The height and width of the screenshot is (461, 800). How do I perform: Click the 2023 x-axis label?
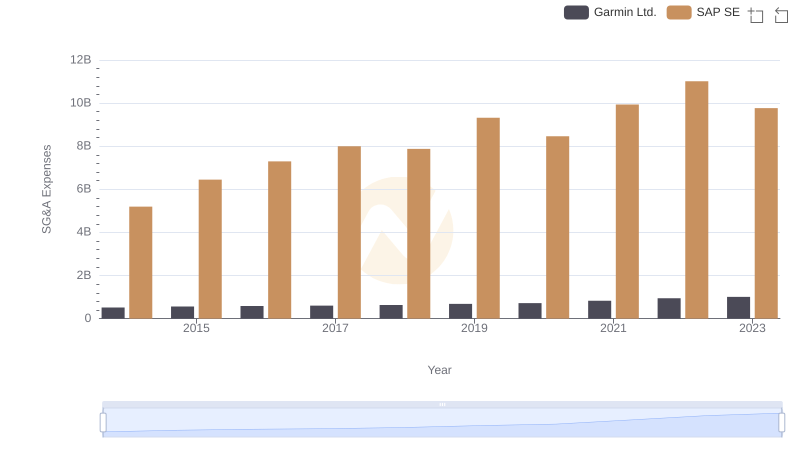[753, 328]
